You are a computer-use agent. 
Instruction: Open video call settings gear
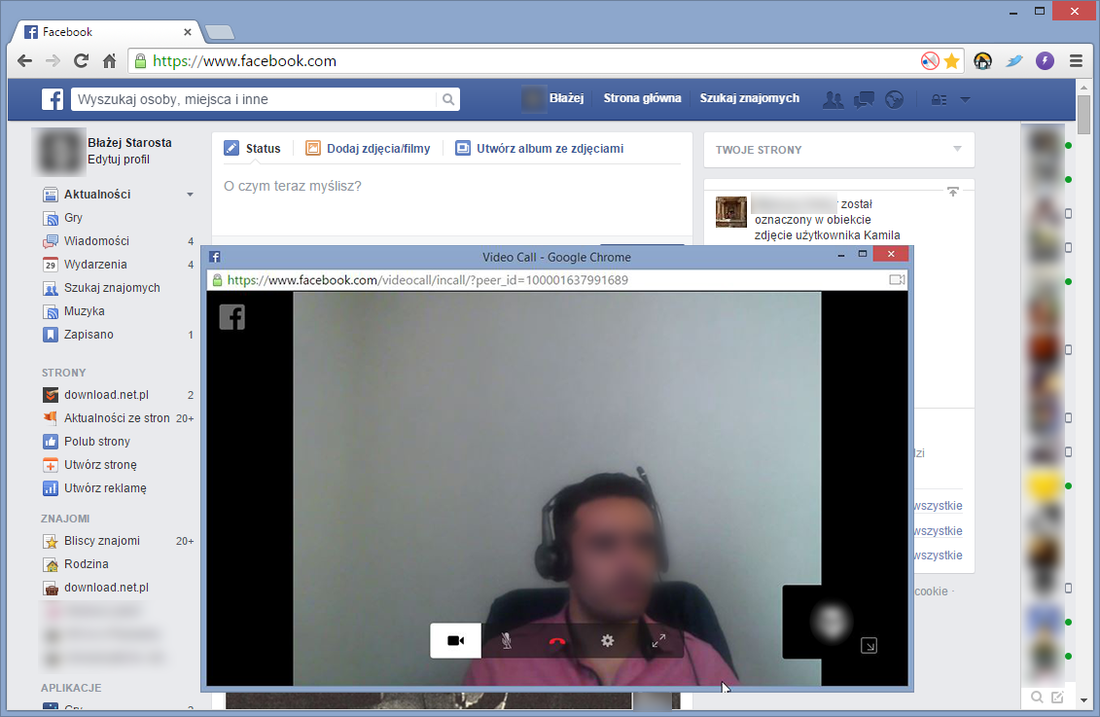(608, 641)
